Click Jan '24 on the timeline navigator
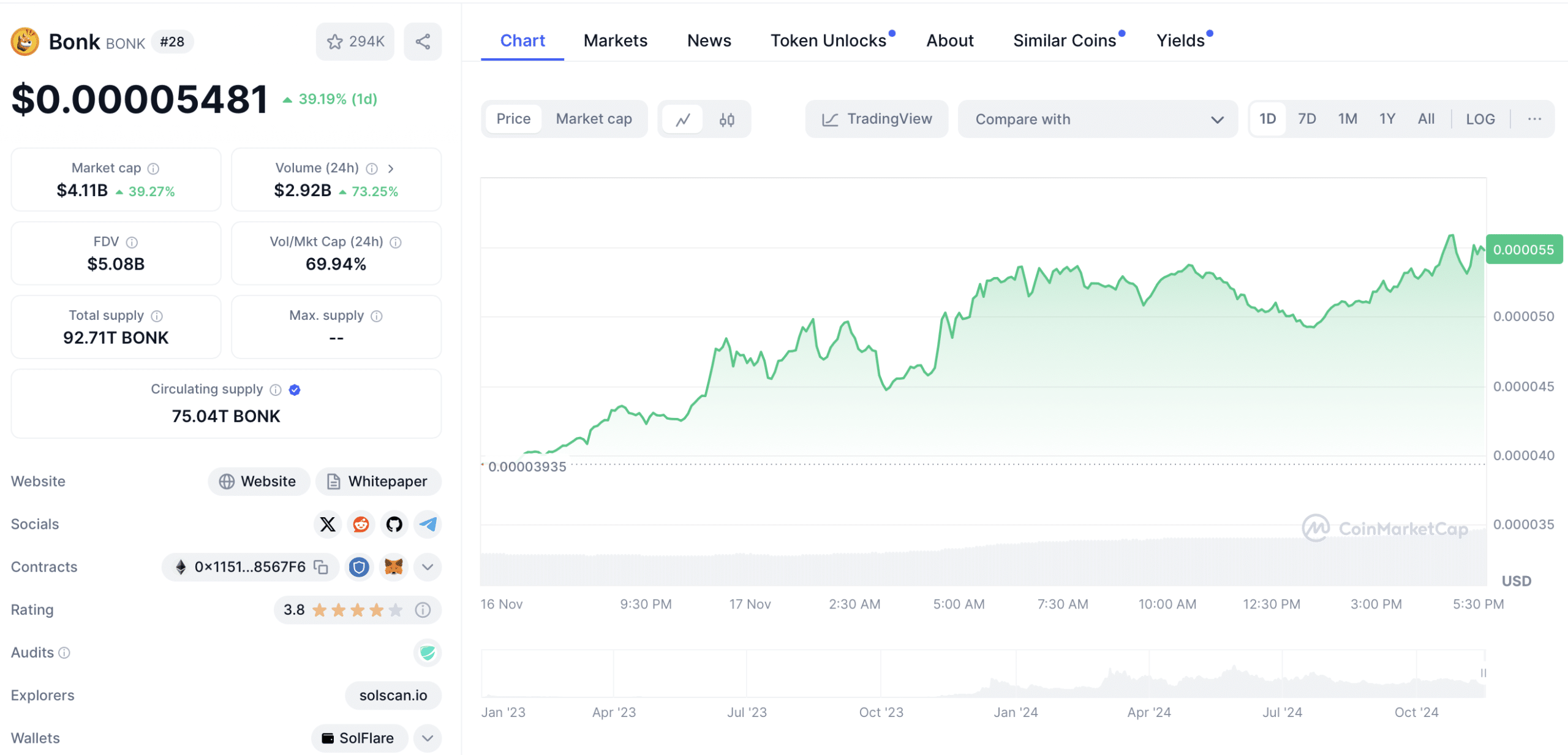The height and width of the screenshot is (755, 1568). tap(1016, 713)
